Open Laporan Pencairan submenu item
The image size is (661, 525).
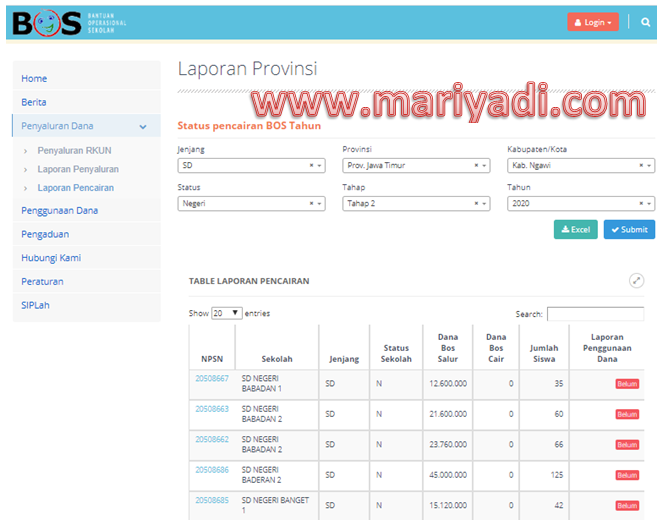75,188
